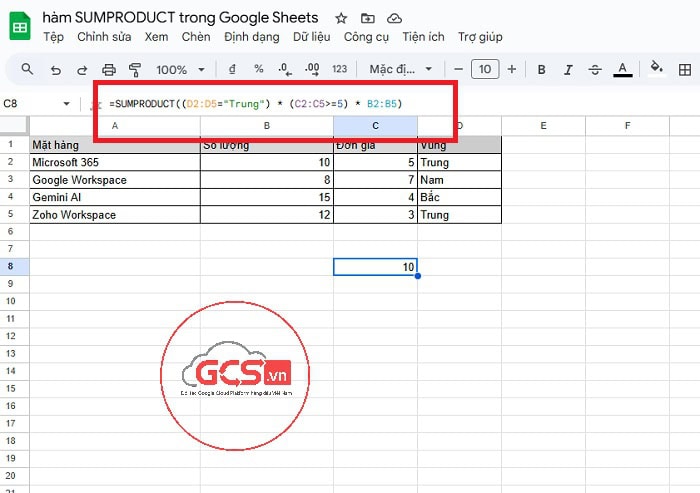Click the increase font size plus button
Screen dimensions: 700x493
(512, 70)
